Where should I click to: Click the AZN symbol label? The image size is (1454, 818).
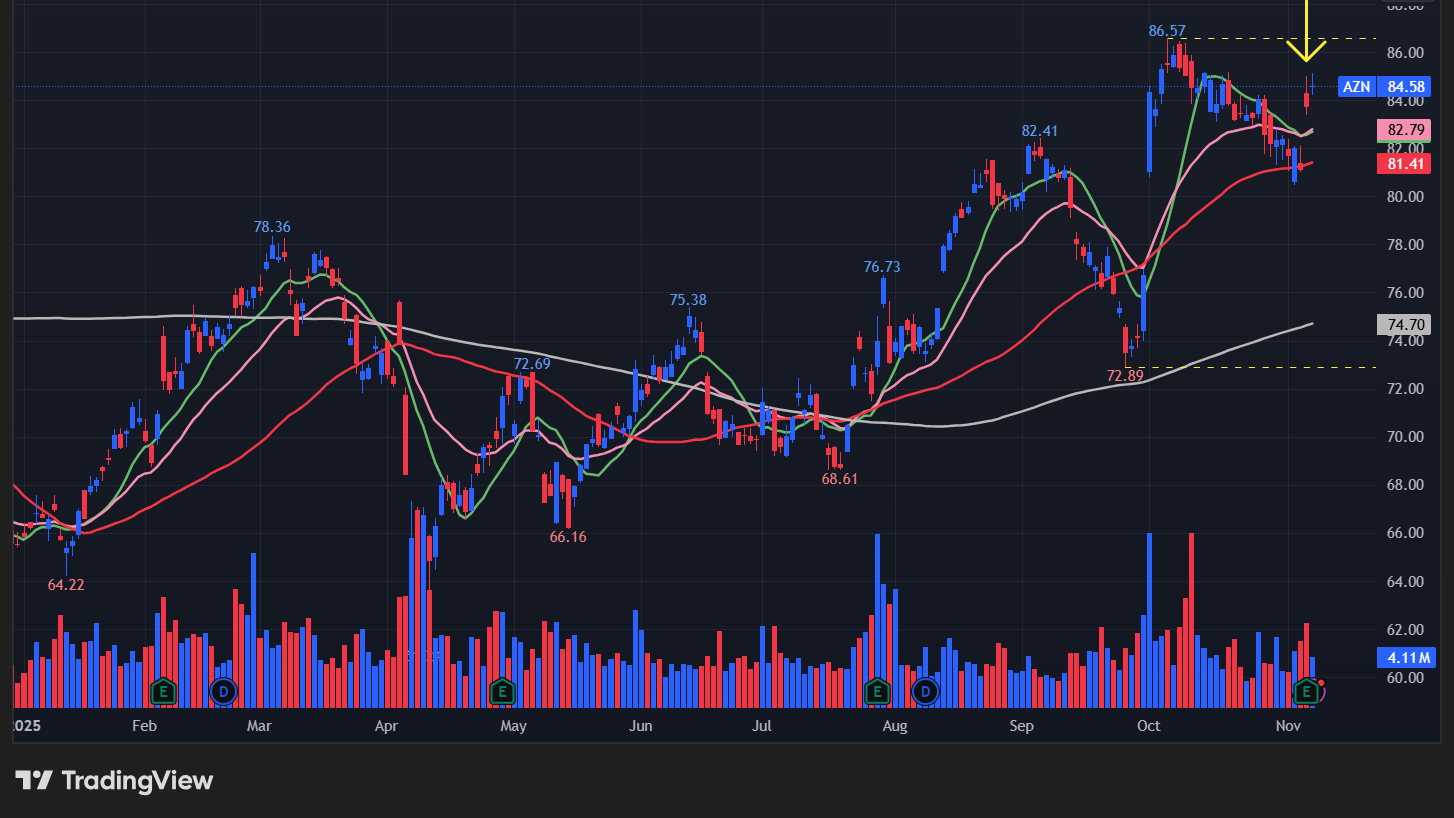(x=1356, y=87)
